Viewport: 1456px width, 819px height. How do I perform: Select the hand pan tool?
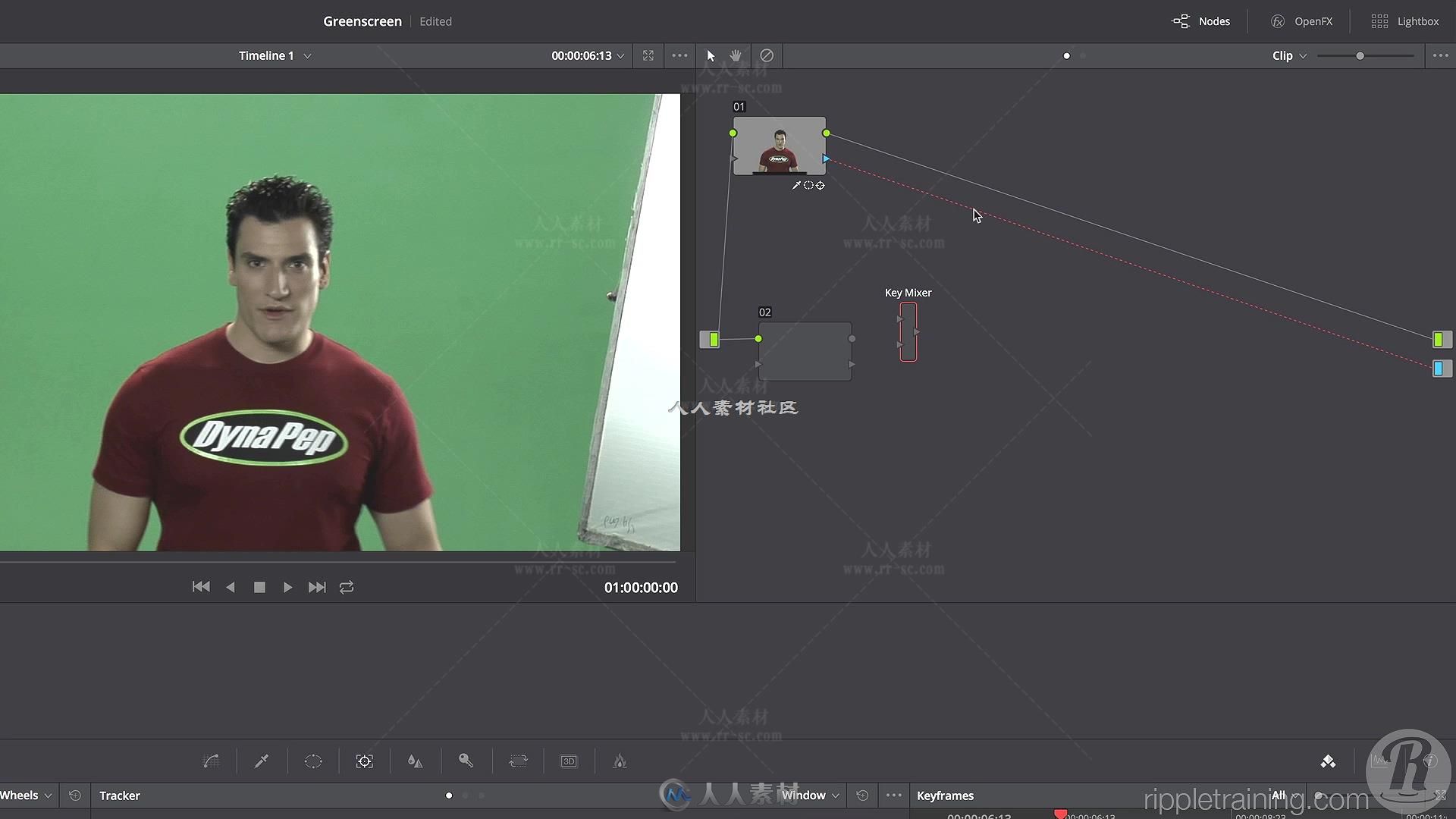point(736,55)
